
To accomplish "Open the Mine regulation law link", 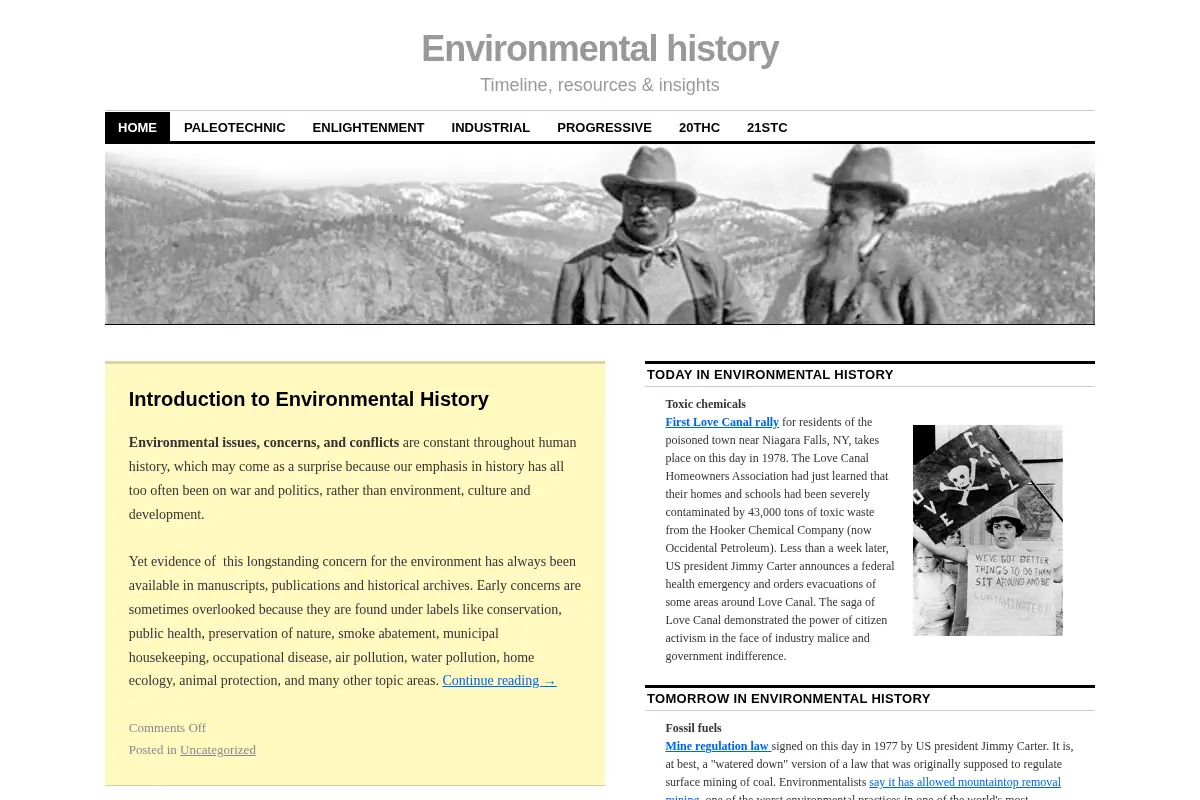I will click(718, 746).
